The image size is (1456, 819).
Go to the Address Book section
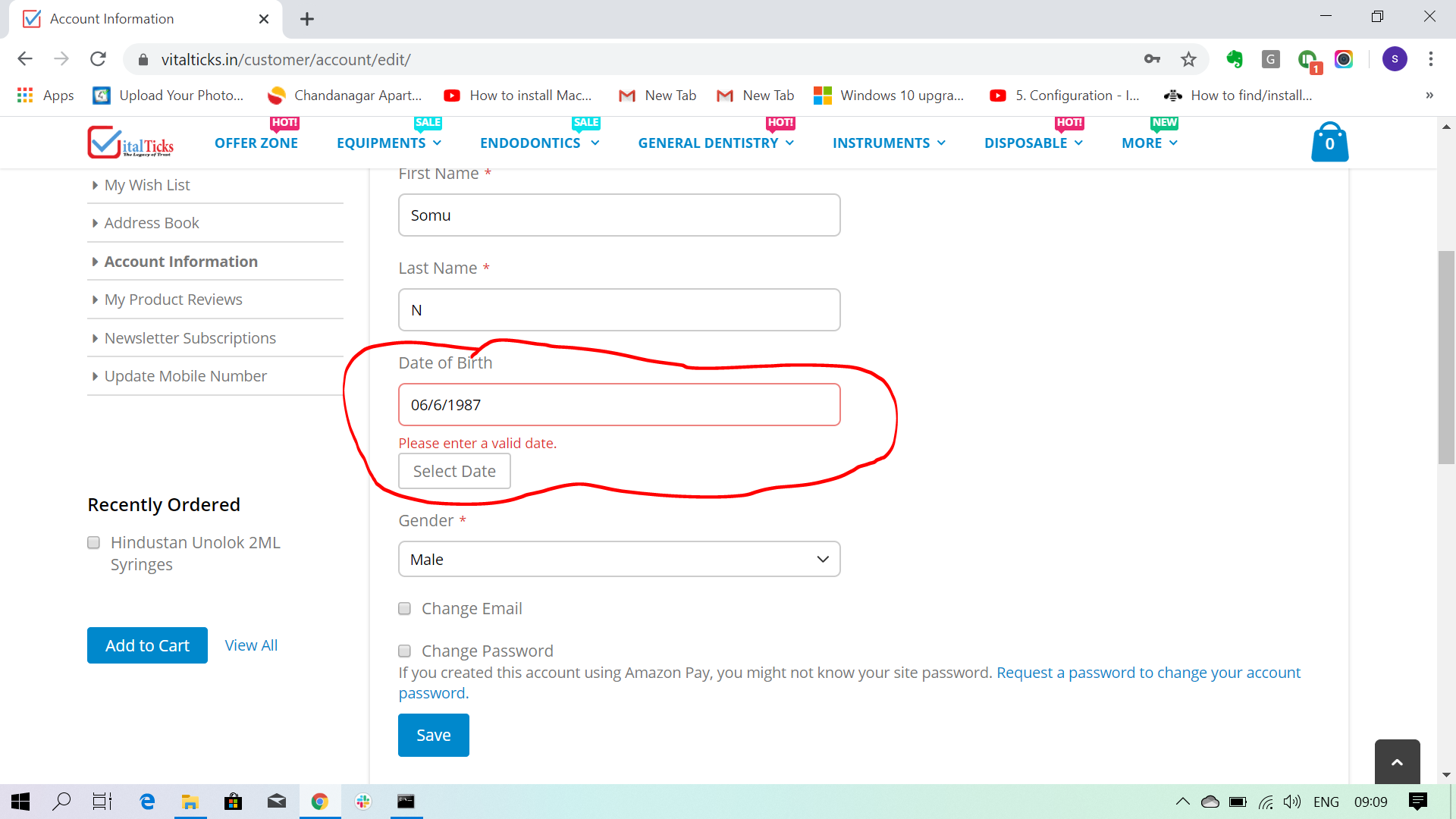pyautogui.click(x=152, y=222)
